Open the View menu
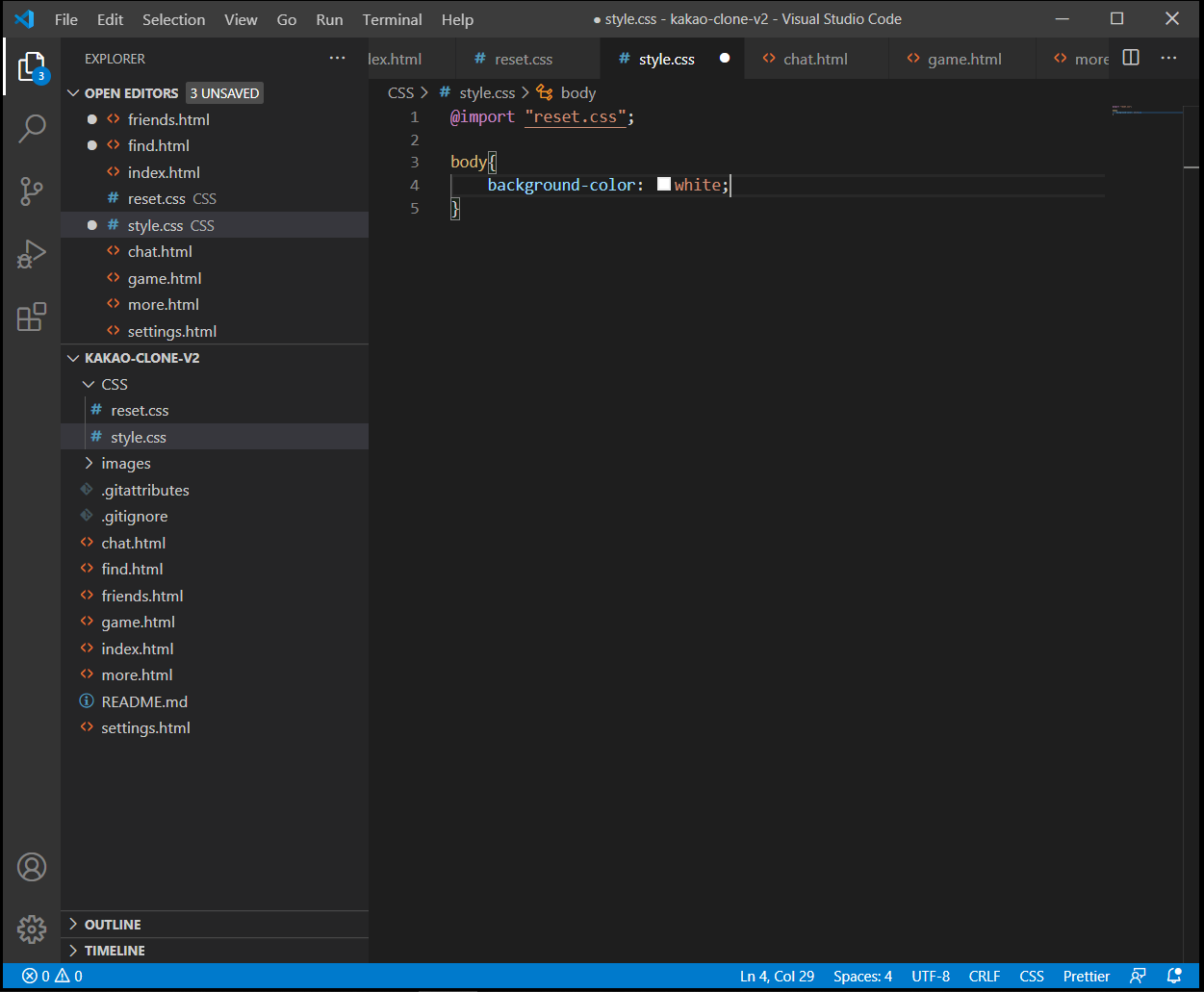 coord(241,19)
